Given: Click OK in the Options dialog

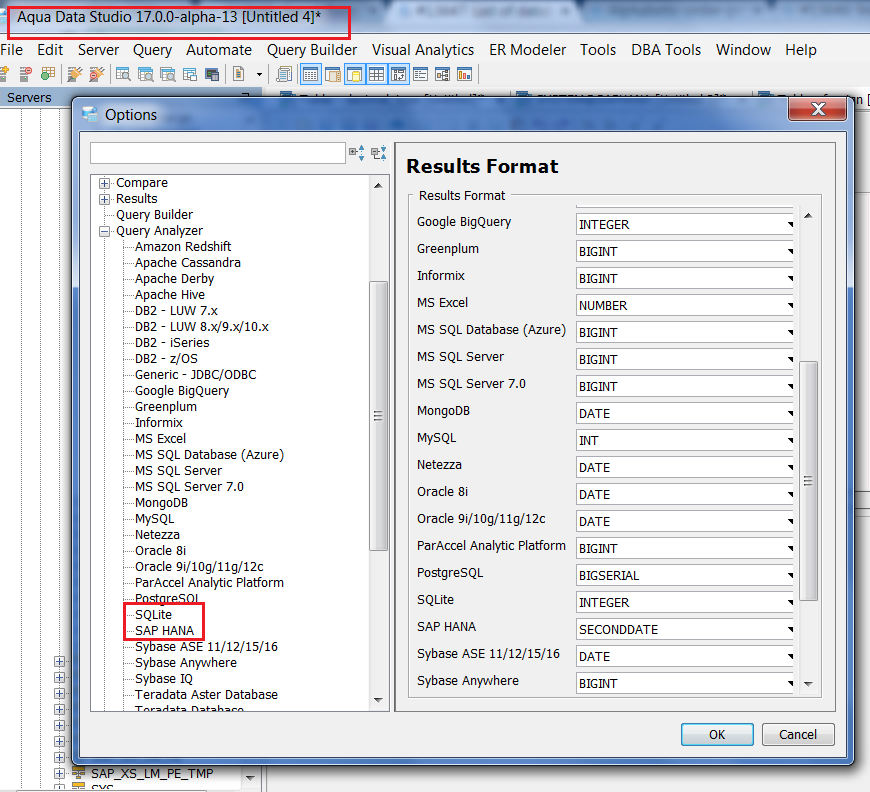Looking at the screenshot, I should point(717,734).
